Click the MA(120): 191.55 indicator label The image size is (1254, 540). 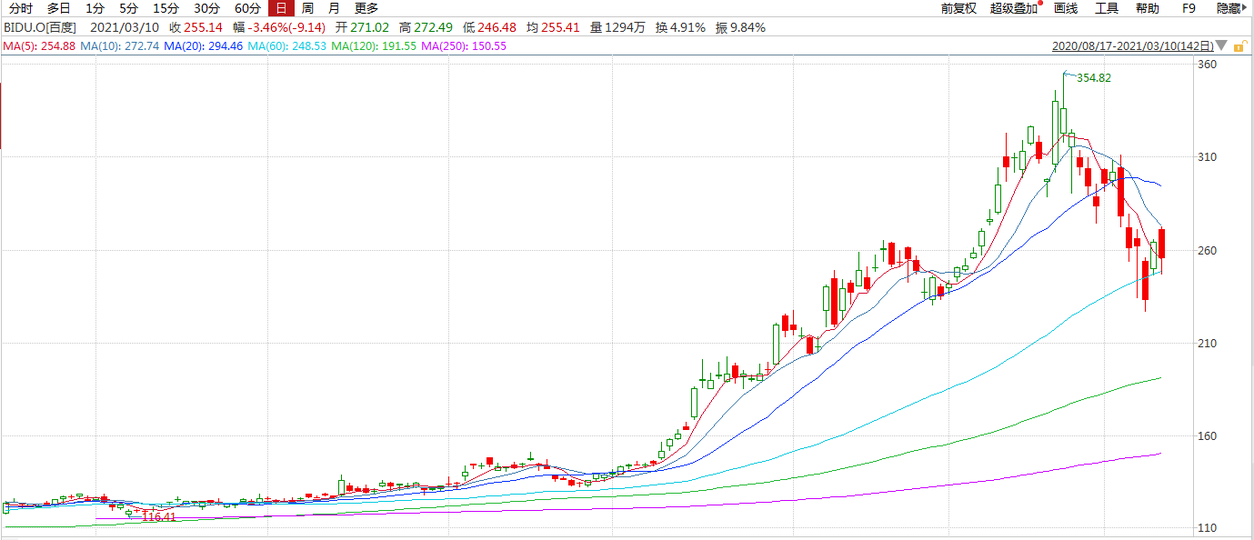click(x=375, y=46)
